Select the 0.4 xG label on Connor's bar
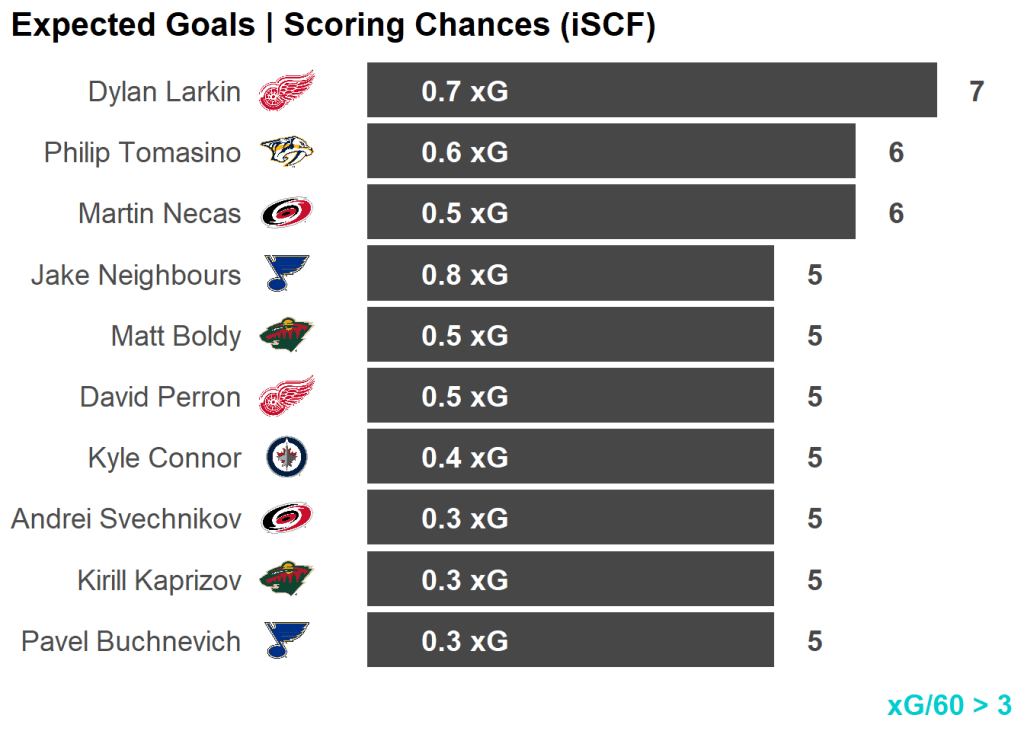Screen dimensions: 1024x731 point(465,458)
